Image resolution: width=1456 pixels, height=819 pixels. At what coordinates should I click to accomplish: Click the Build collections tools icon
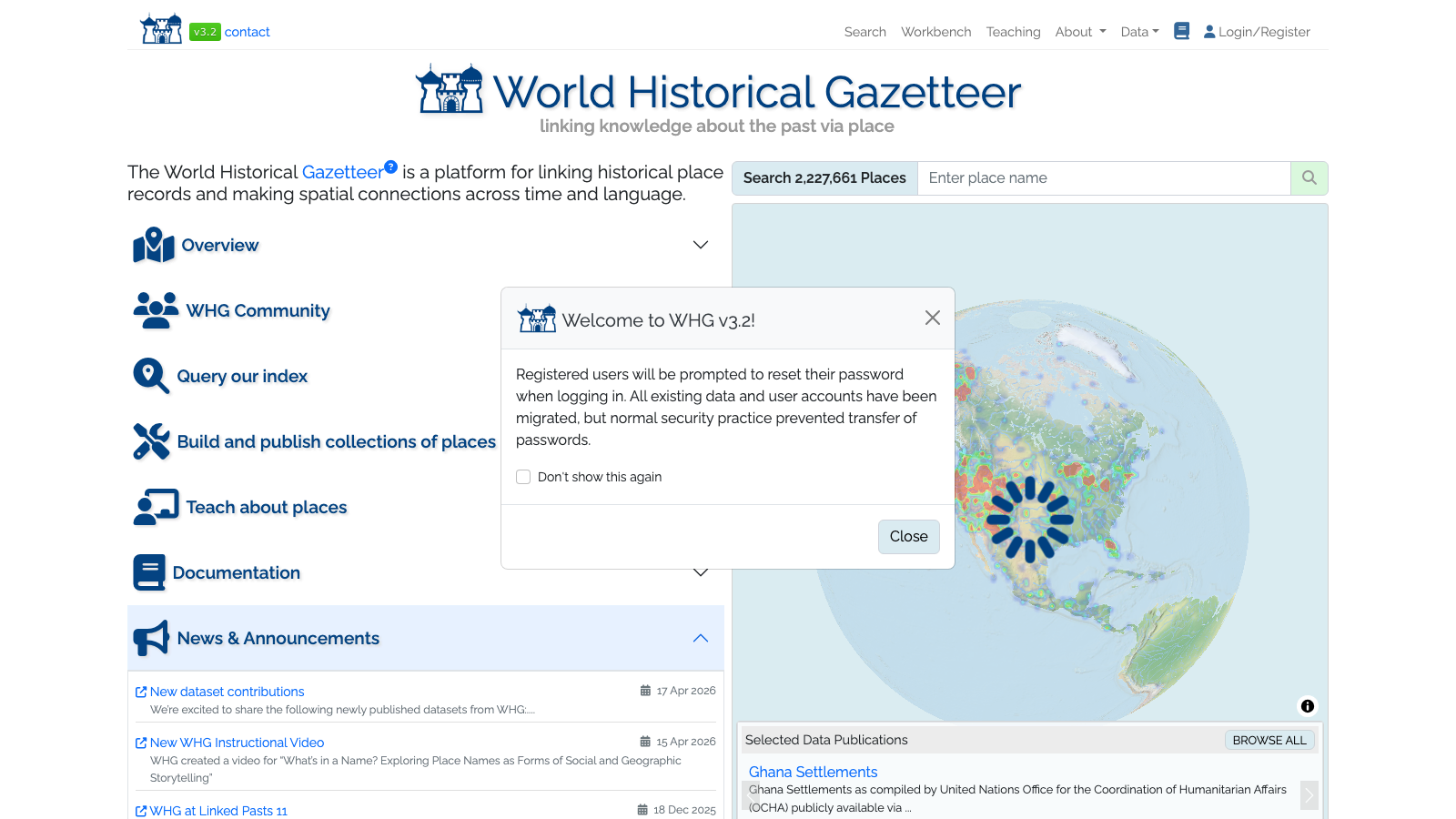[x=151, y=441]
